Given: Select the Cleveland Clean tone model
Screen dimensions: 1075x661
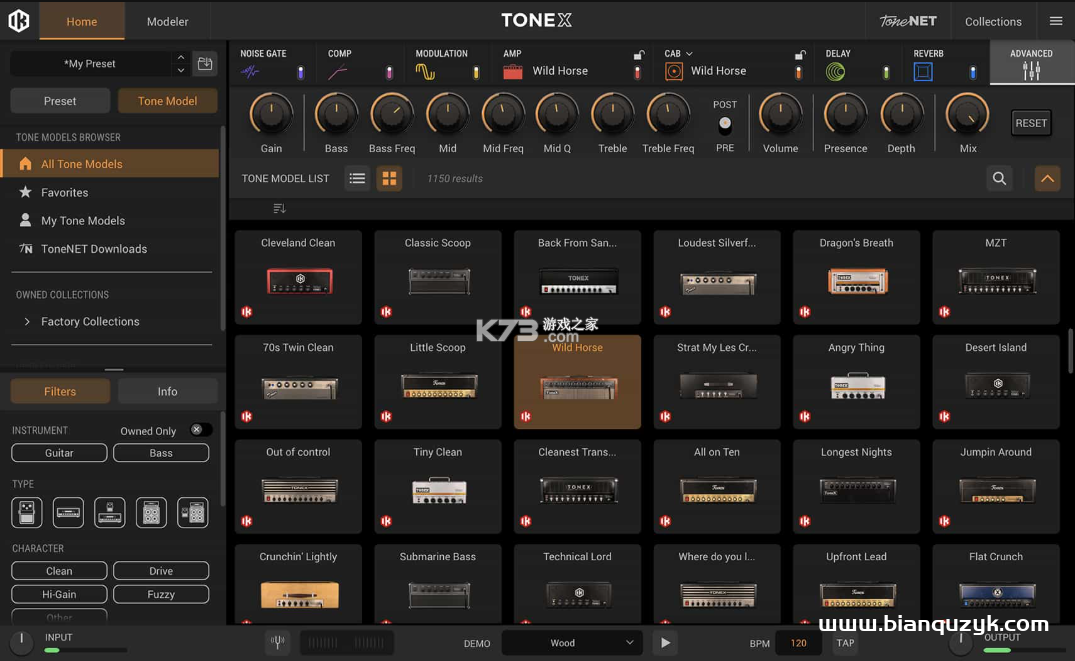Looking at the screenshot, I should click(x=298, y=277).
